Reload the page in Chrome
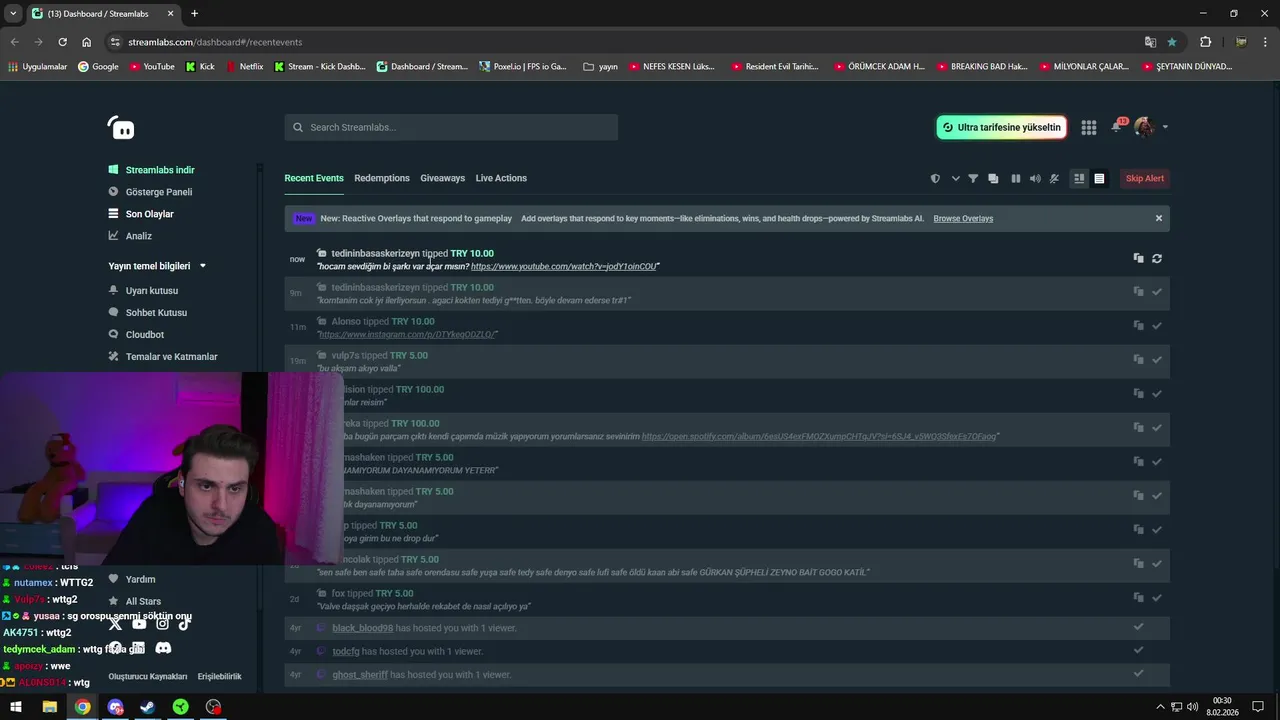 (62, 42)
